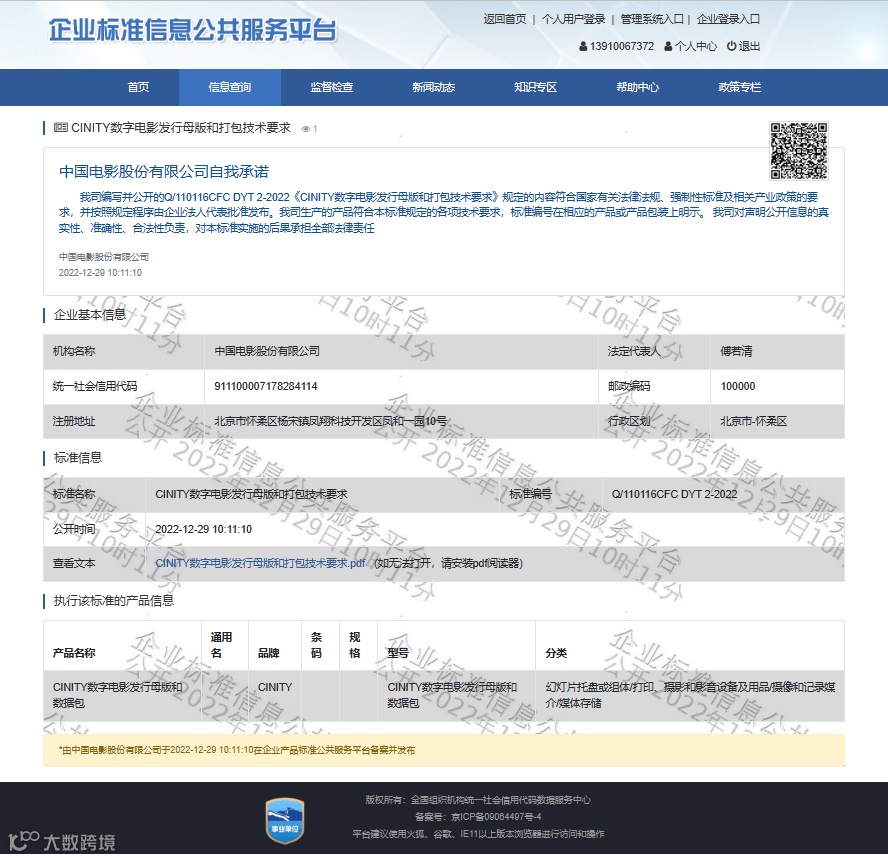Open the 首页 nav tab
The width and height of the screenshot is (888, 859).
pyautogui.click(x=138, y=87)
